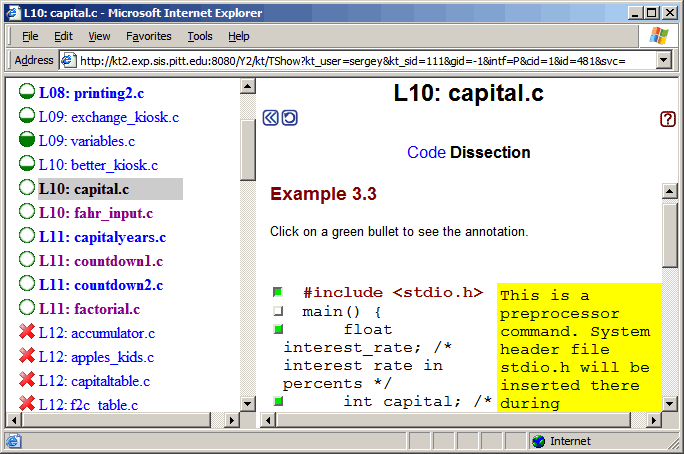Image resolution: width=684 pixels, height=454 pixels.
Task: Click red X icon next to L12: capitaltable.c
Action: pos(27,380)
